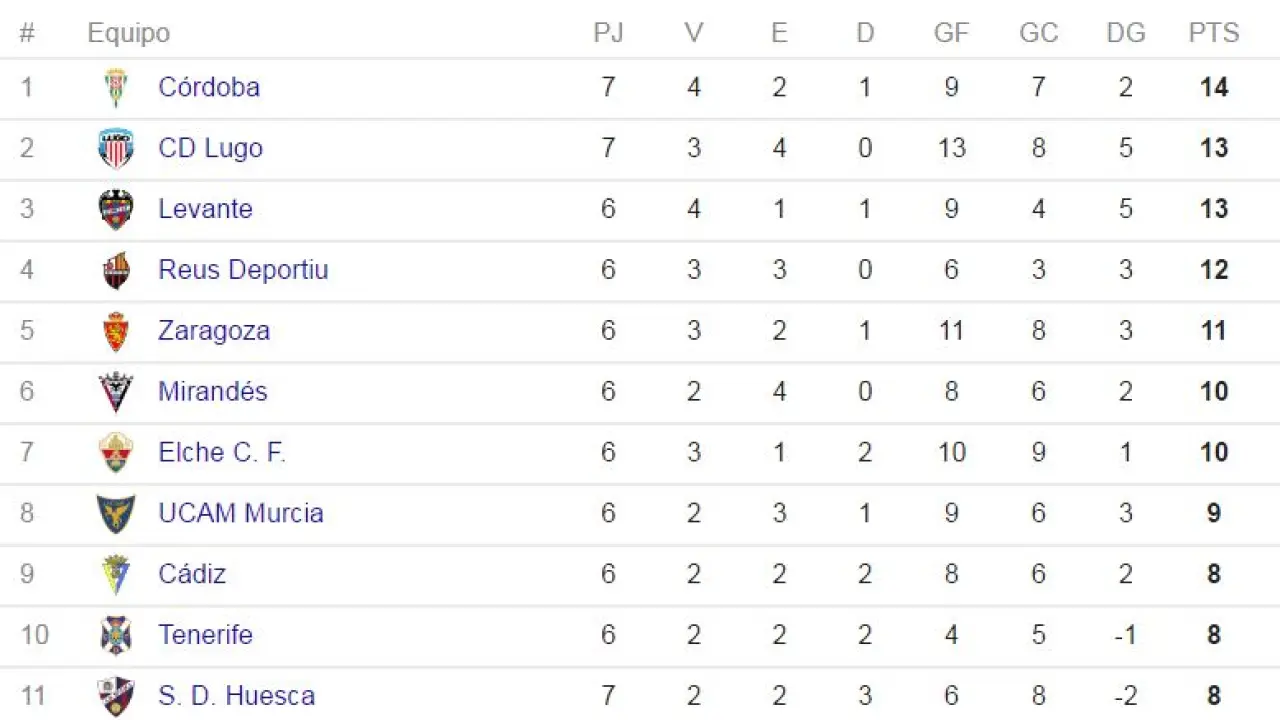
Task: Click the Reus Deportiu team badge
Action: [x=116, y=271]
